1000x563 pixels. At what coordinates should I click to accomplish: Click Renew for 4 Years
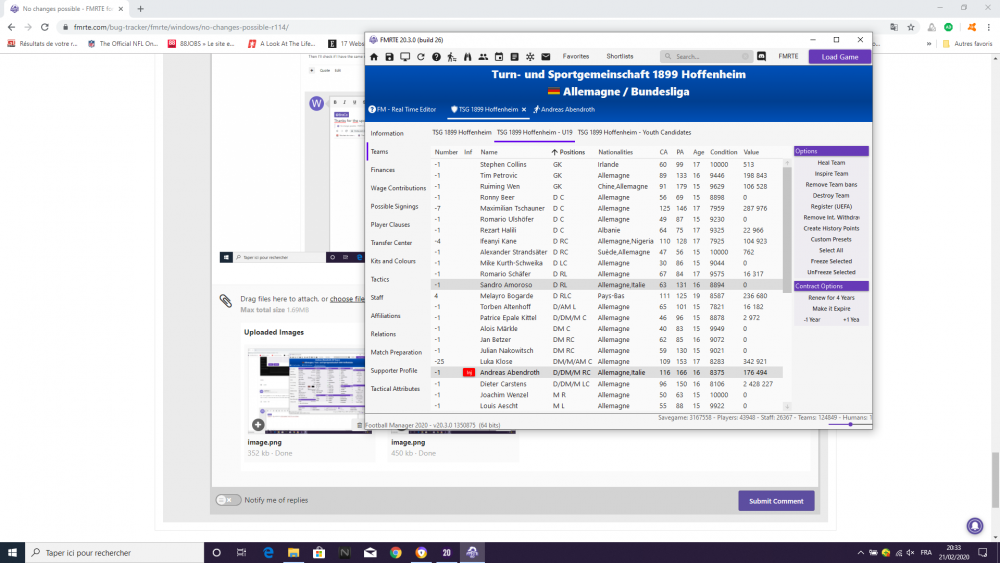coord(831,298)
